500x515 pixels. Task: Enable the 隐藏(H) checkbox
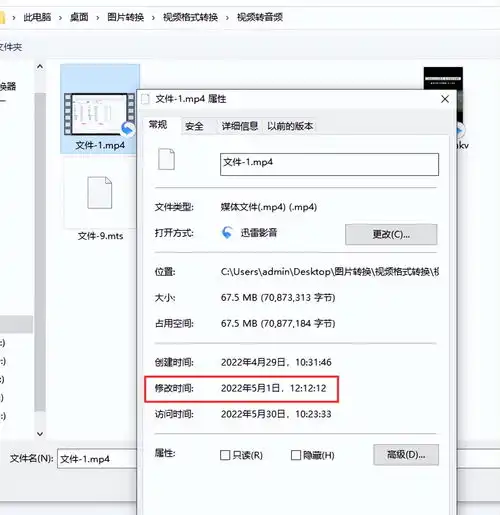[296, 455]
